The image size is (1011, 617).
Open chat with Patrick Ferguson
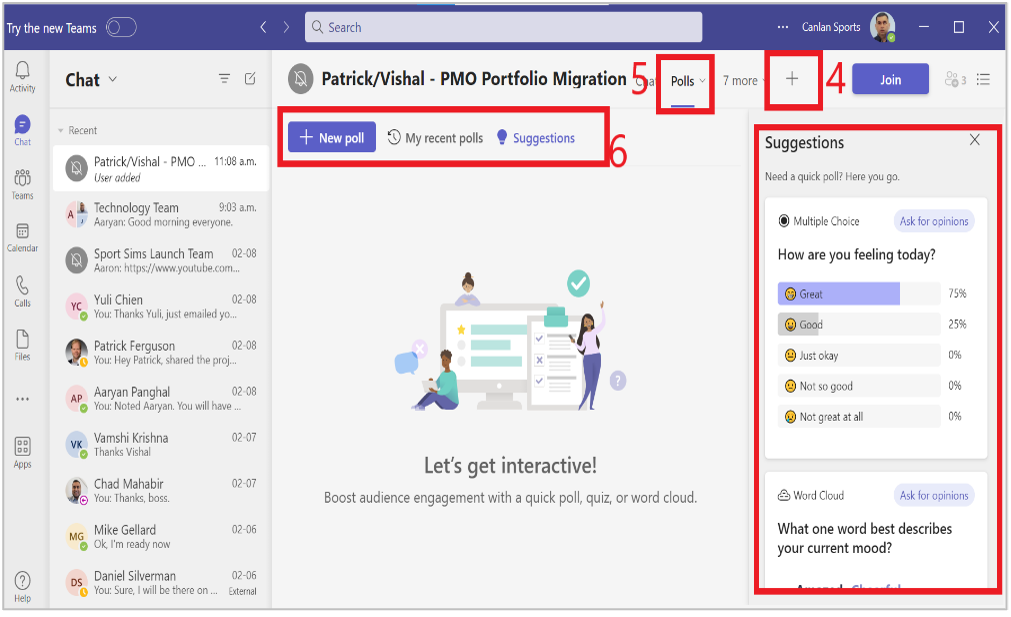click(x=161, y=353)
